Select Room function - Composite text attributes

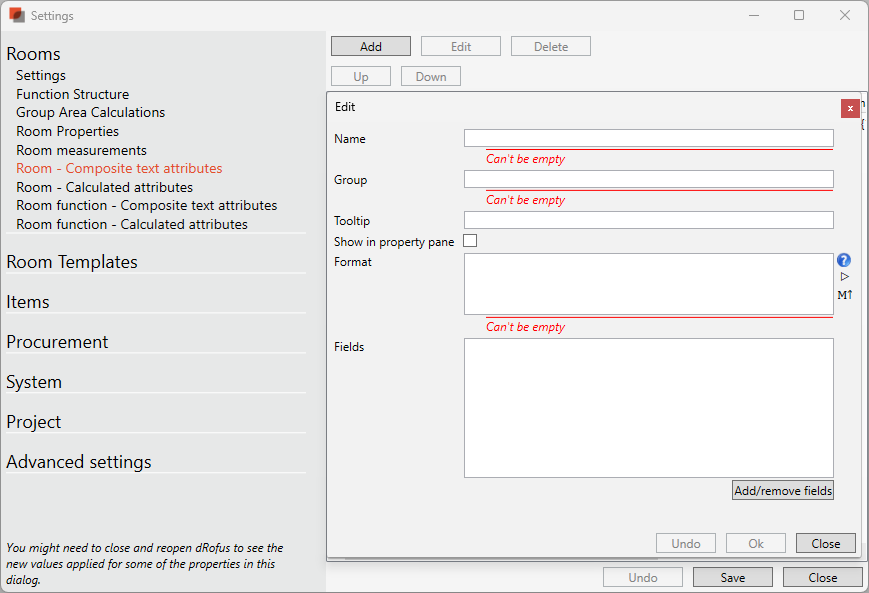pos(146,206)
